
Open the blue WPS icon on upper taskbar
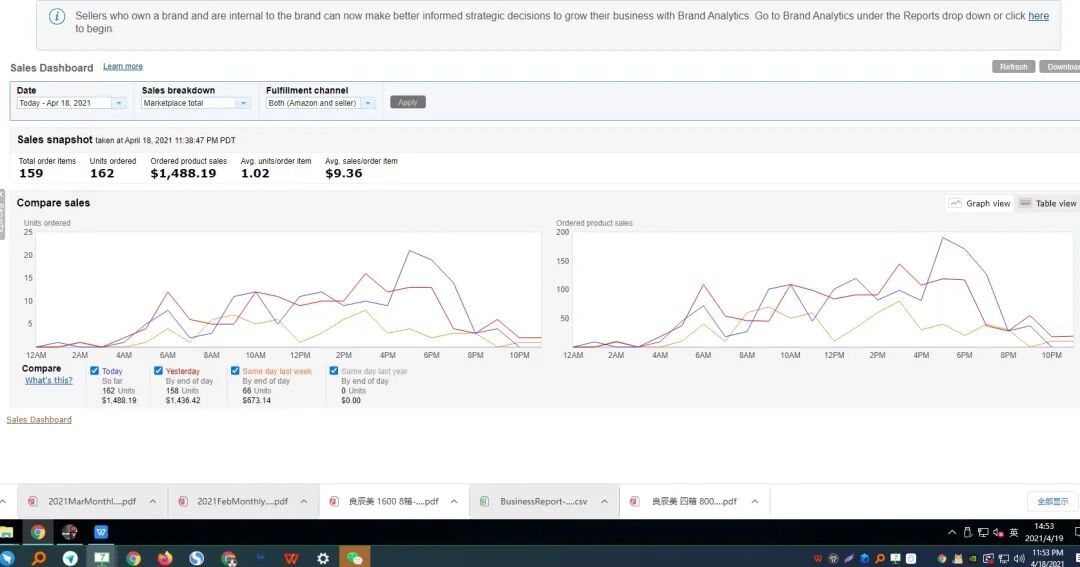tap(101, 532)
